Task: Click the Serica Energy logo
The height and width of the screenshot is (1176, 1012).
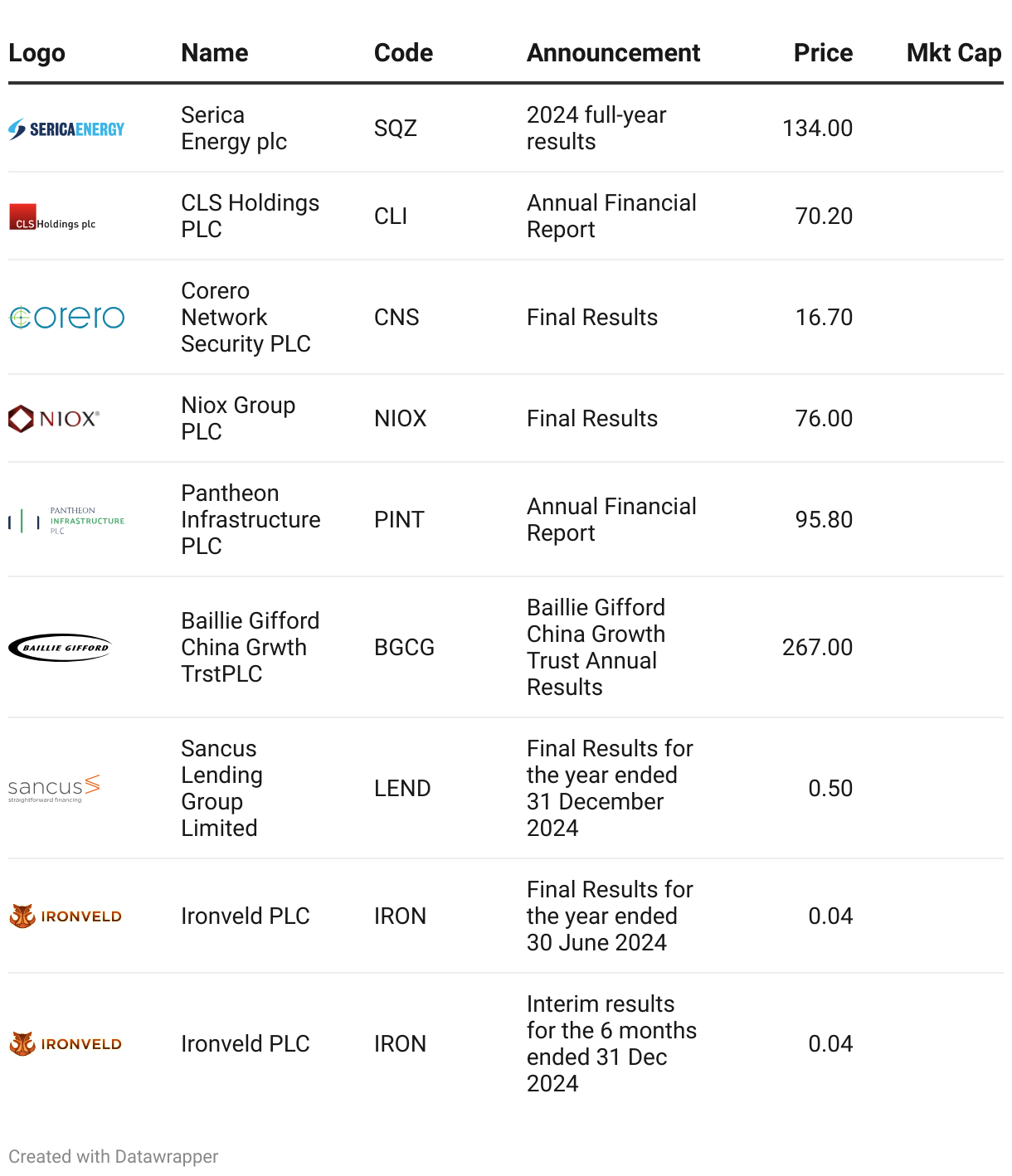Action: click(x=66, y=129)
